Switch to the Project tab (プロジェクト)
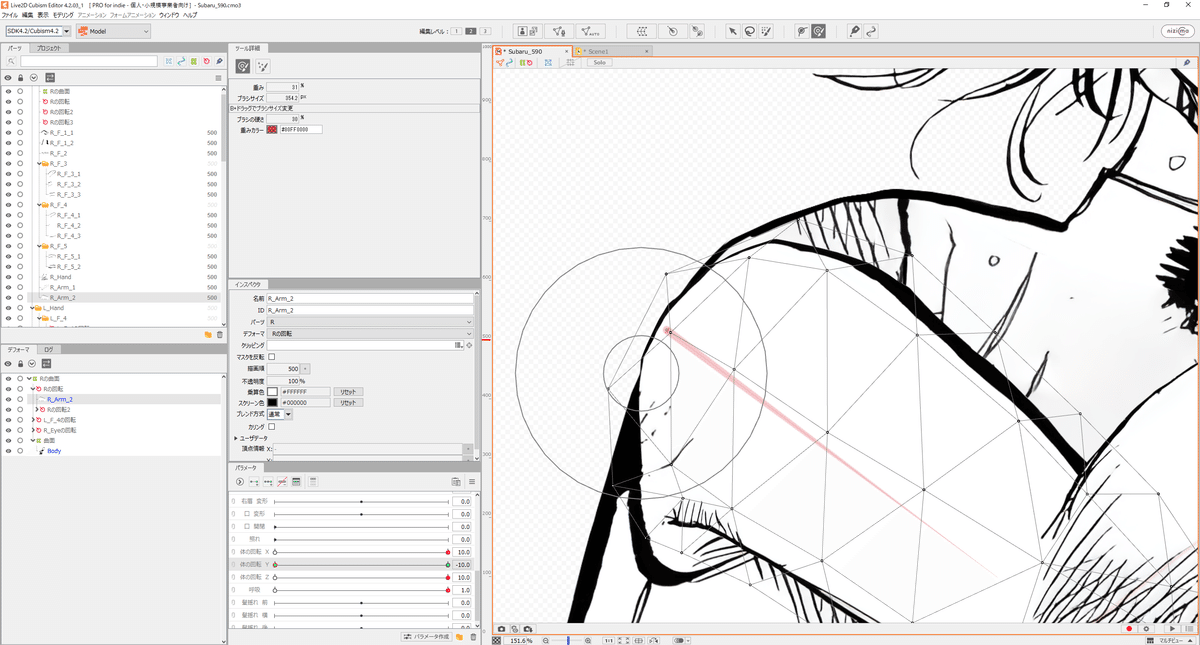 (x=48, y=48)
